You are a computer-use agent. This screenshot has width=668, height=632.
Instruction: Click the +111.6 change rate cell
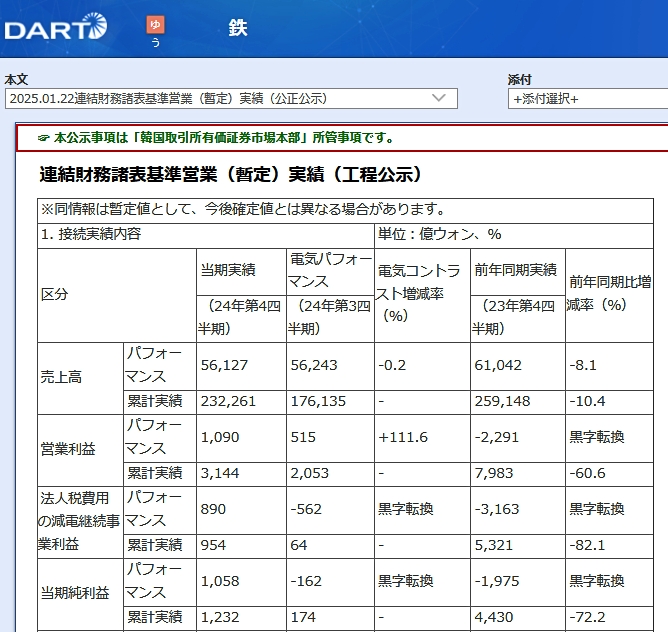click(403, 438)
